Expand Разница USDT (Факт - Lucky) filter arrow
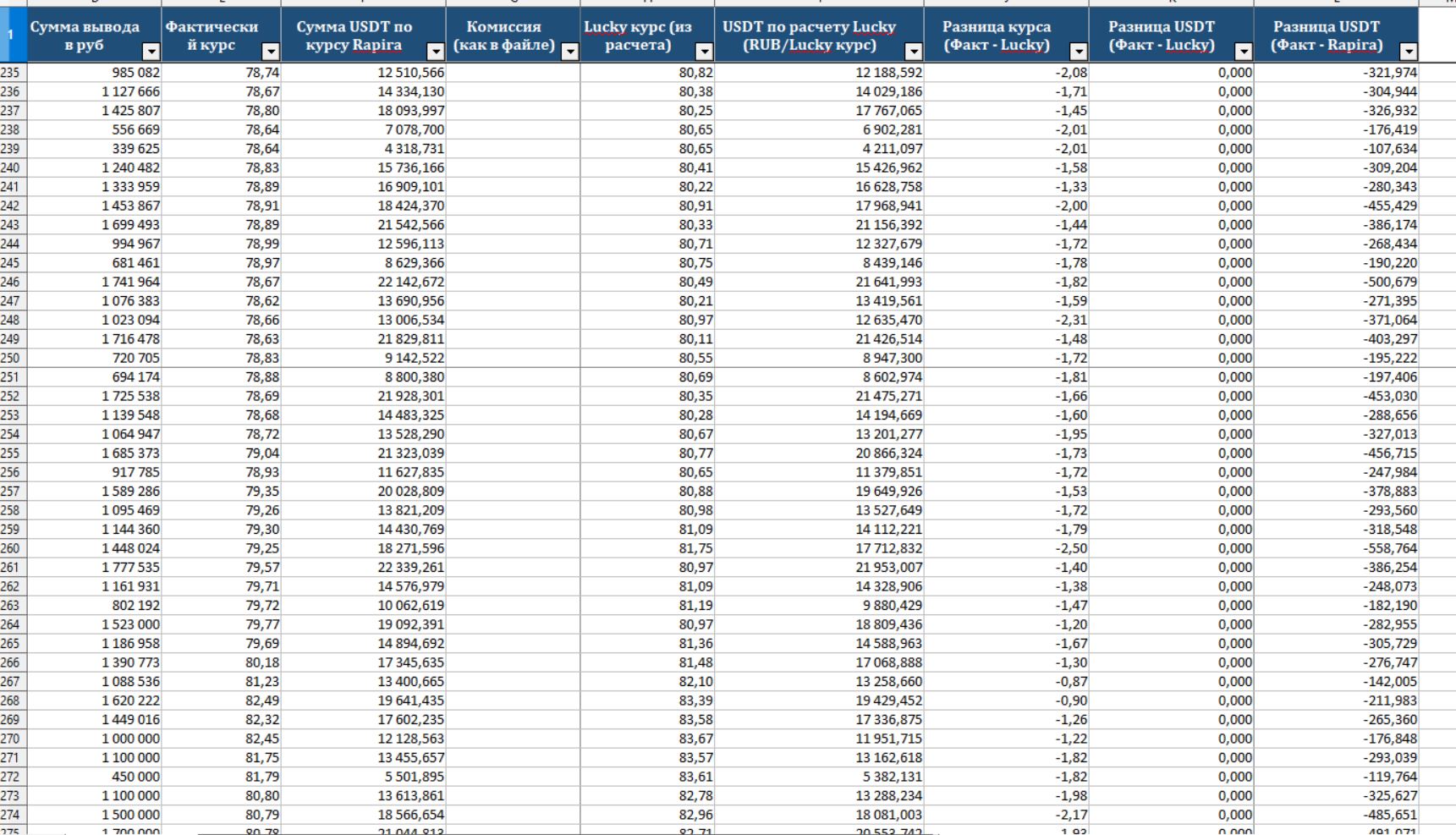Screen dimensions: 1456x835 pos(1244,52)
